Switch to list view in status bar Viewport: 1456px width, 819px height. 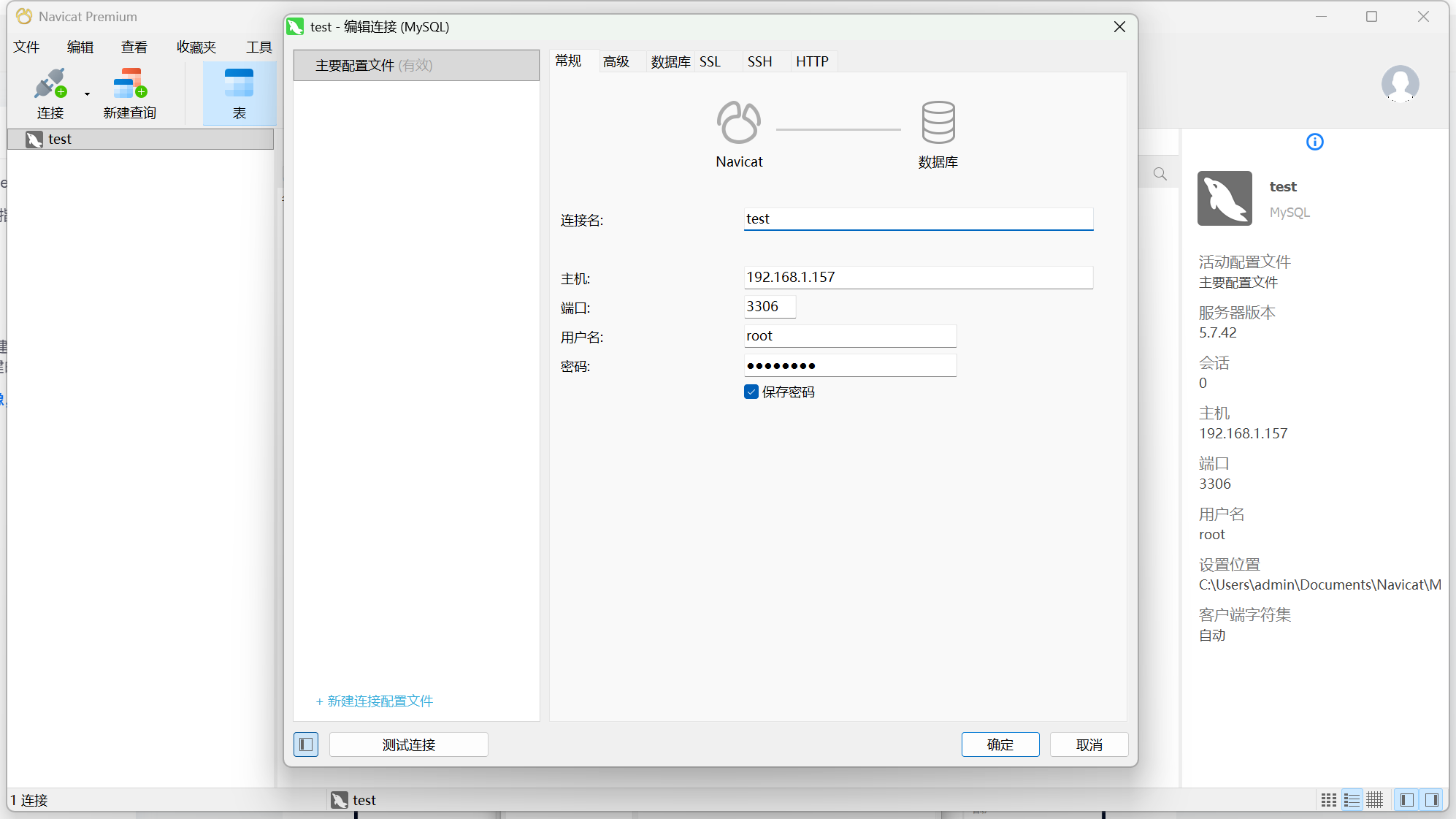pos(1352,800)
